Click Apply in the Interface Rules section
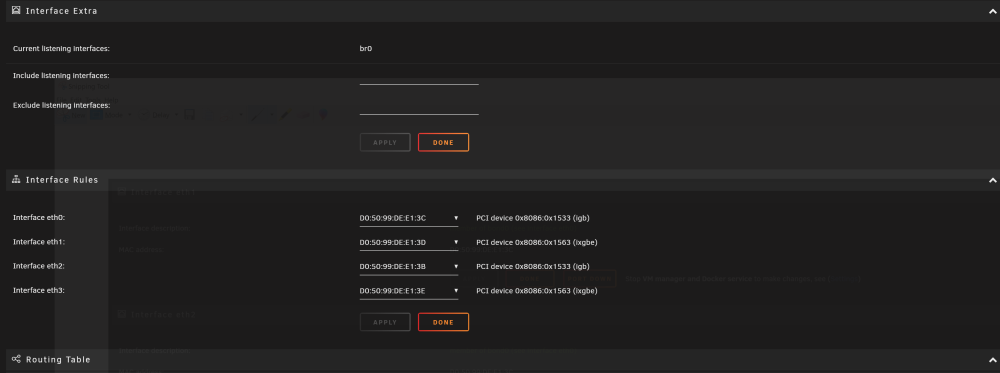 pos(385,322)
